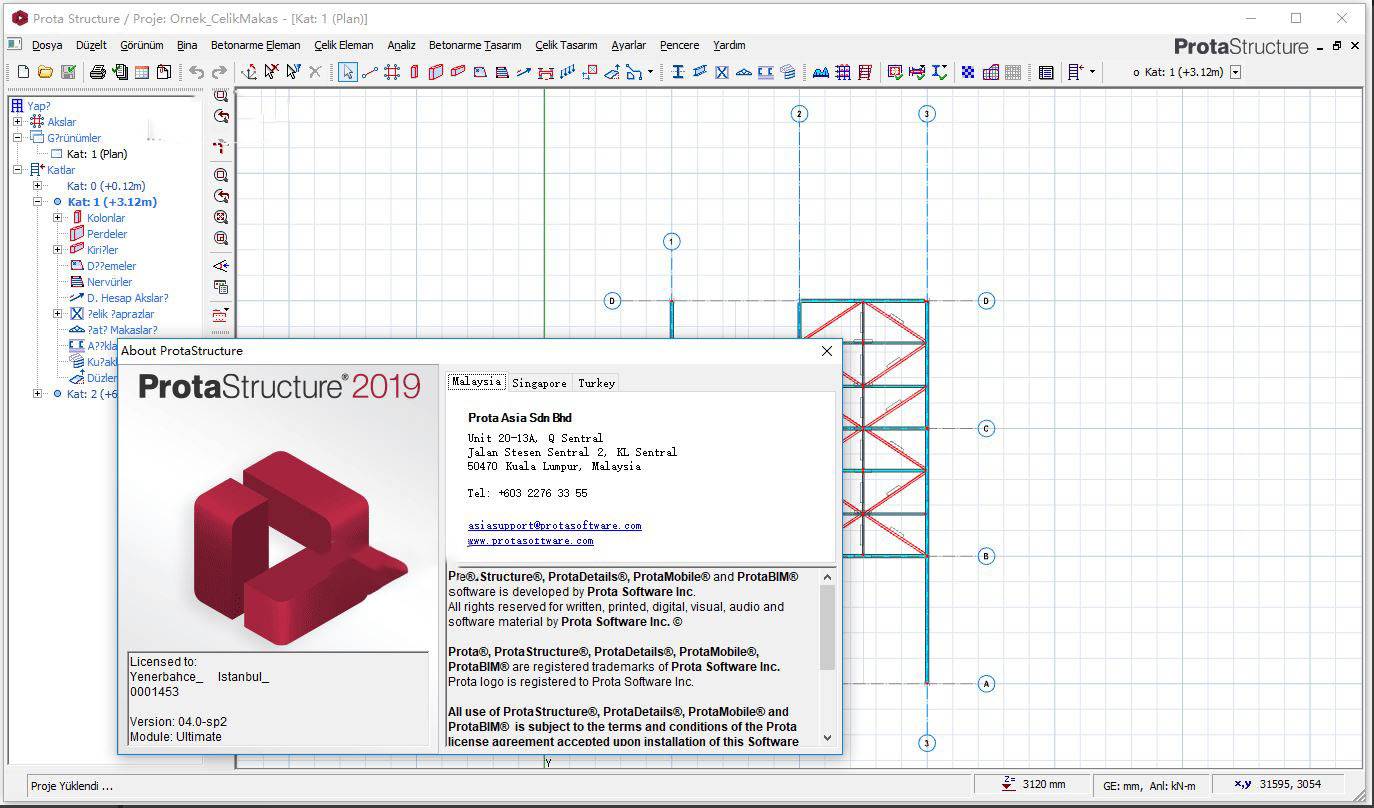This screenshot has height=808, width=1374.
Task: Click the UCS origin icon in toolbar
Action: pos(249,72)
